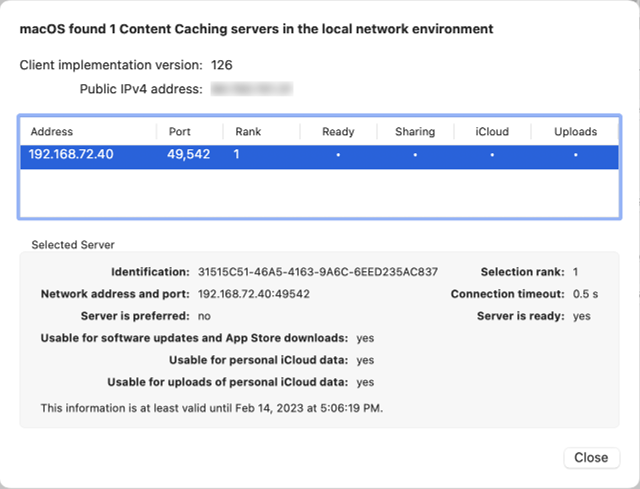Click the Uploads column header
This screenshot has height=489, width=640.
[x=576, y=131]
